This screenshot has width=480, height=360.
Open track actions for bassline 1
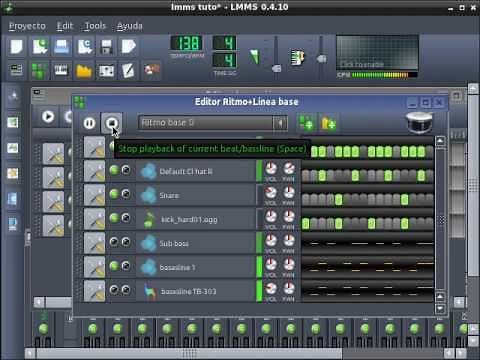point(94,267)
